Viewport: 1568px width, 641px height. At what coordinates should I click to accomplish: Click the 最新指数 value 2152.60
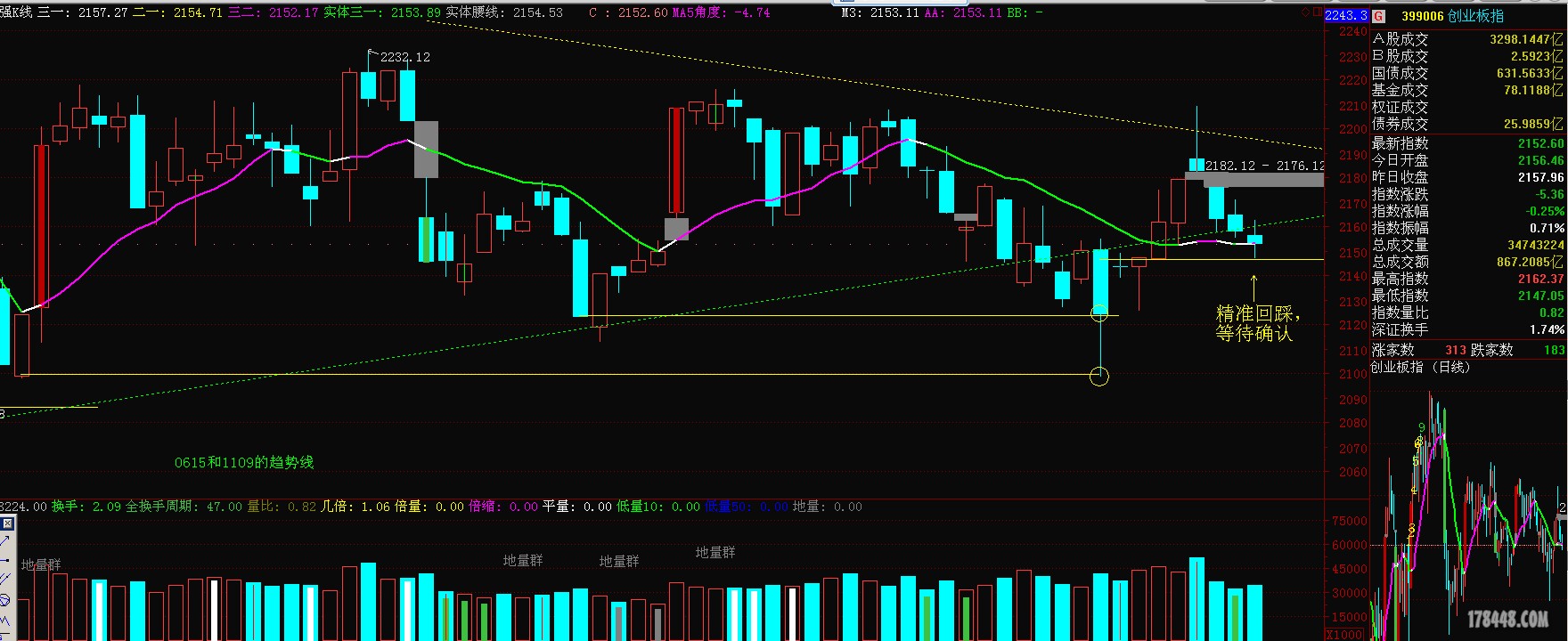tap(1540, 143)
